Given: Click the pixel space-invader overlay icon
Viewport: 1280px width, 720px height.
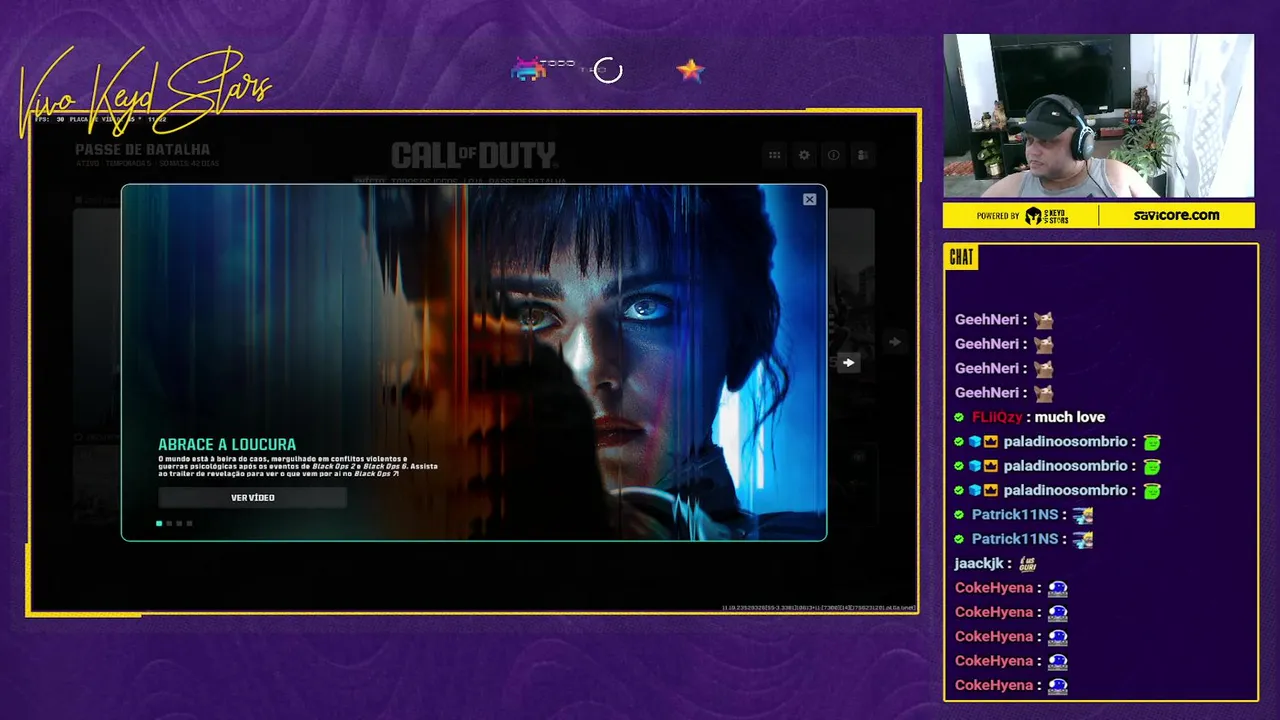Looking at the screenshot, I should pos(528,69).
